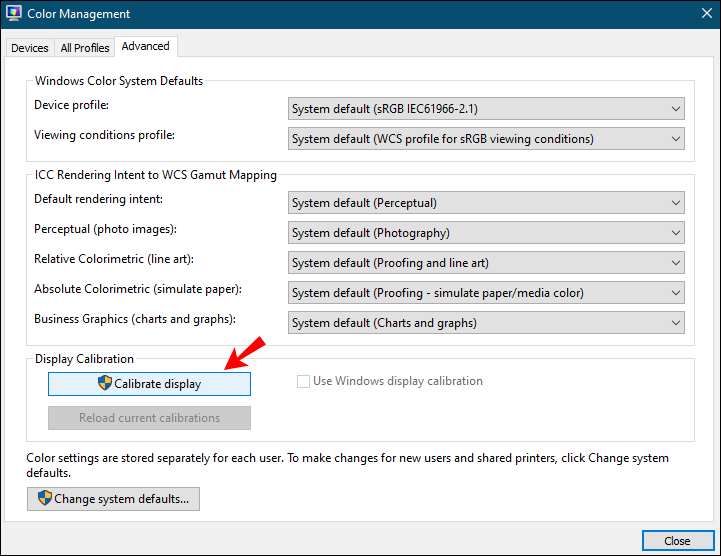Open Change system defaults
The width and height of the screenshot is (721, 556).
coord(113,499)
